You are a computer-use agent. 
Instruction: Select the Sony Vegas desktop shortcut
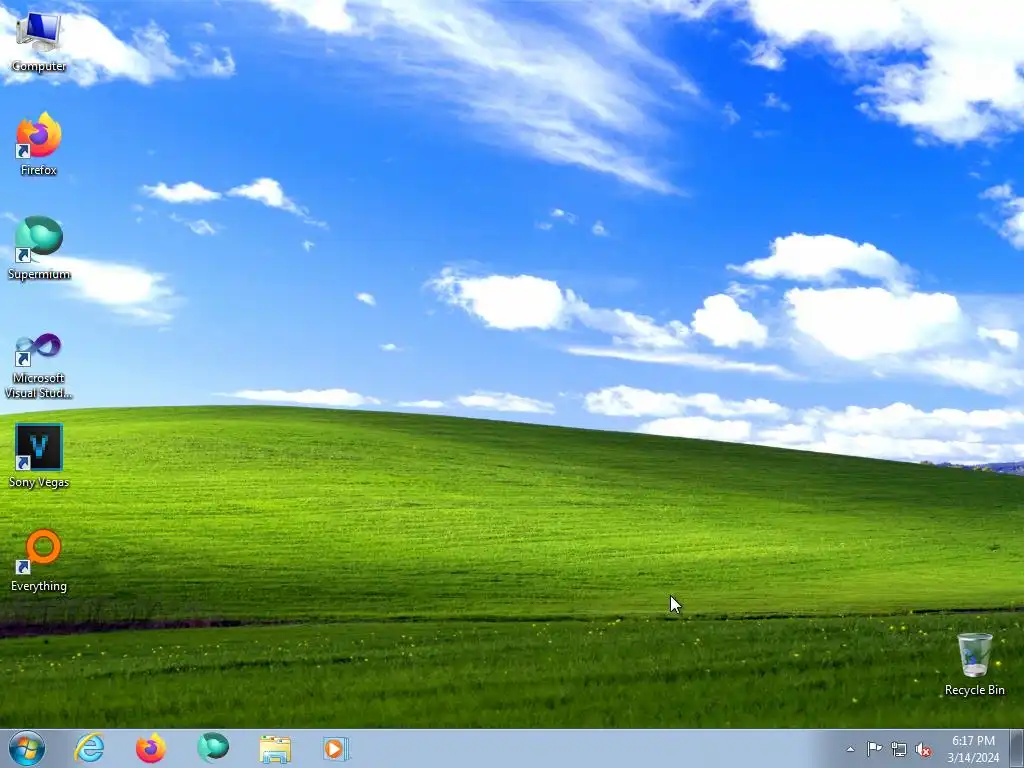point(39,456)
